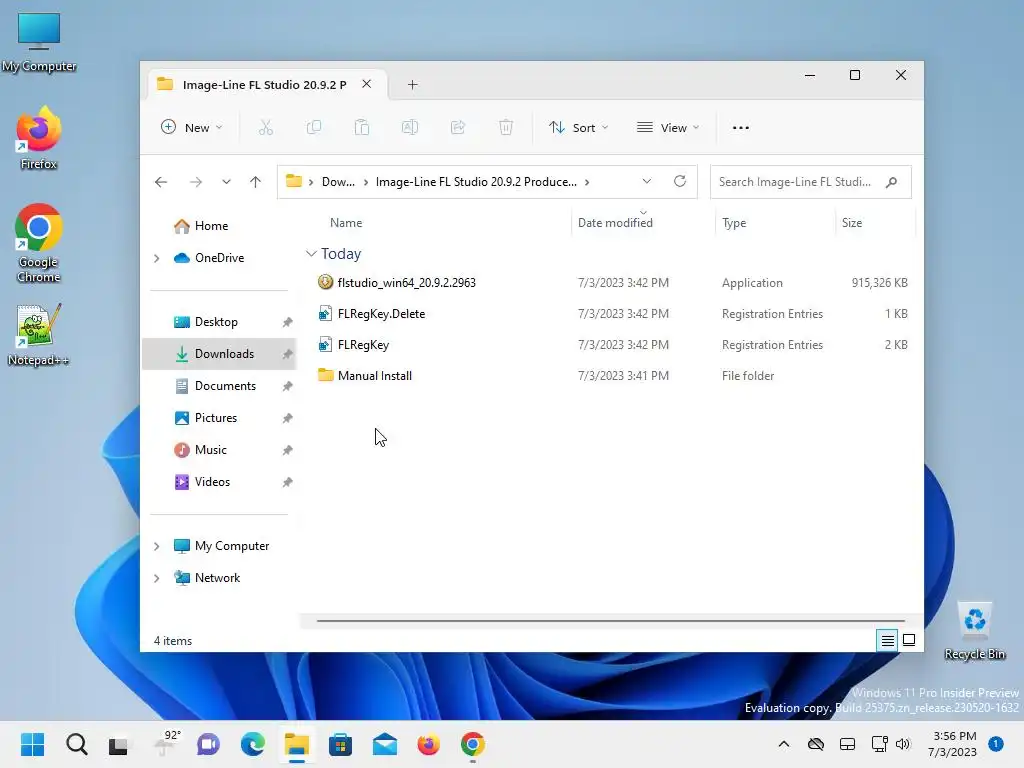The height and width of the screenshot is (768, 1024).
Task: Open the Sort dropdown
Action: point(579,127)
